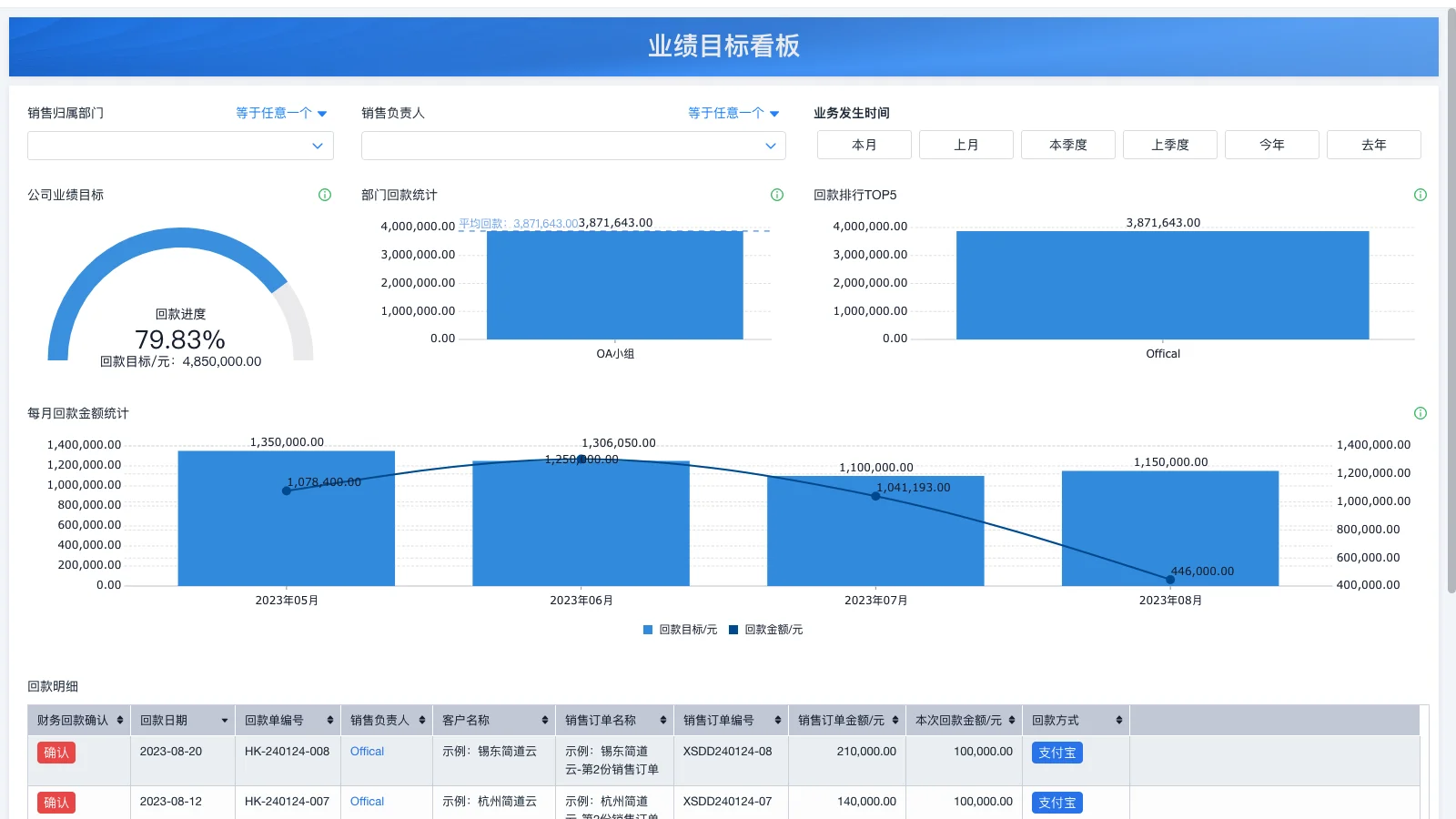Sort the 回款方式 column
The height and width of the screenshot is (819, 1456).
[1119, 719]
